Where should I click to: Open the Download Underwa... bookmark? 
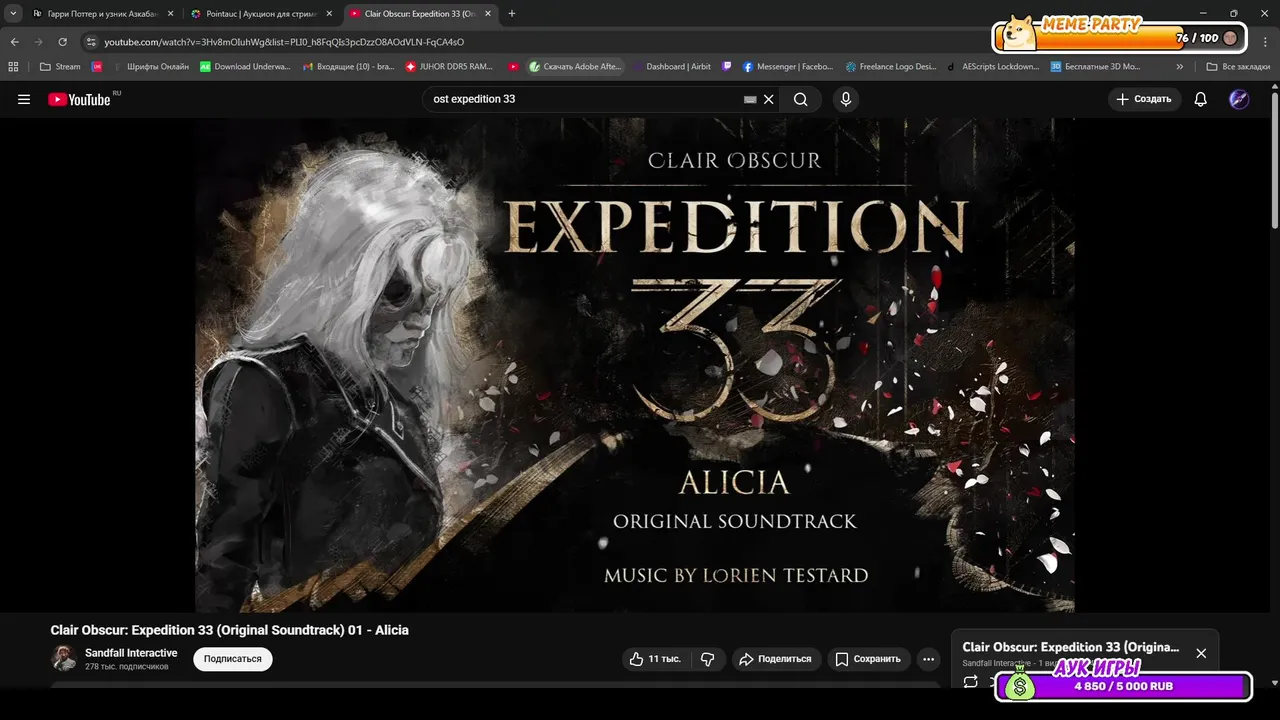point(245,67)
